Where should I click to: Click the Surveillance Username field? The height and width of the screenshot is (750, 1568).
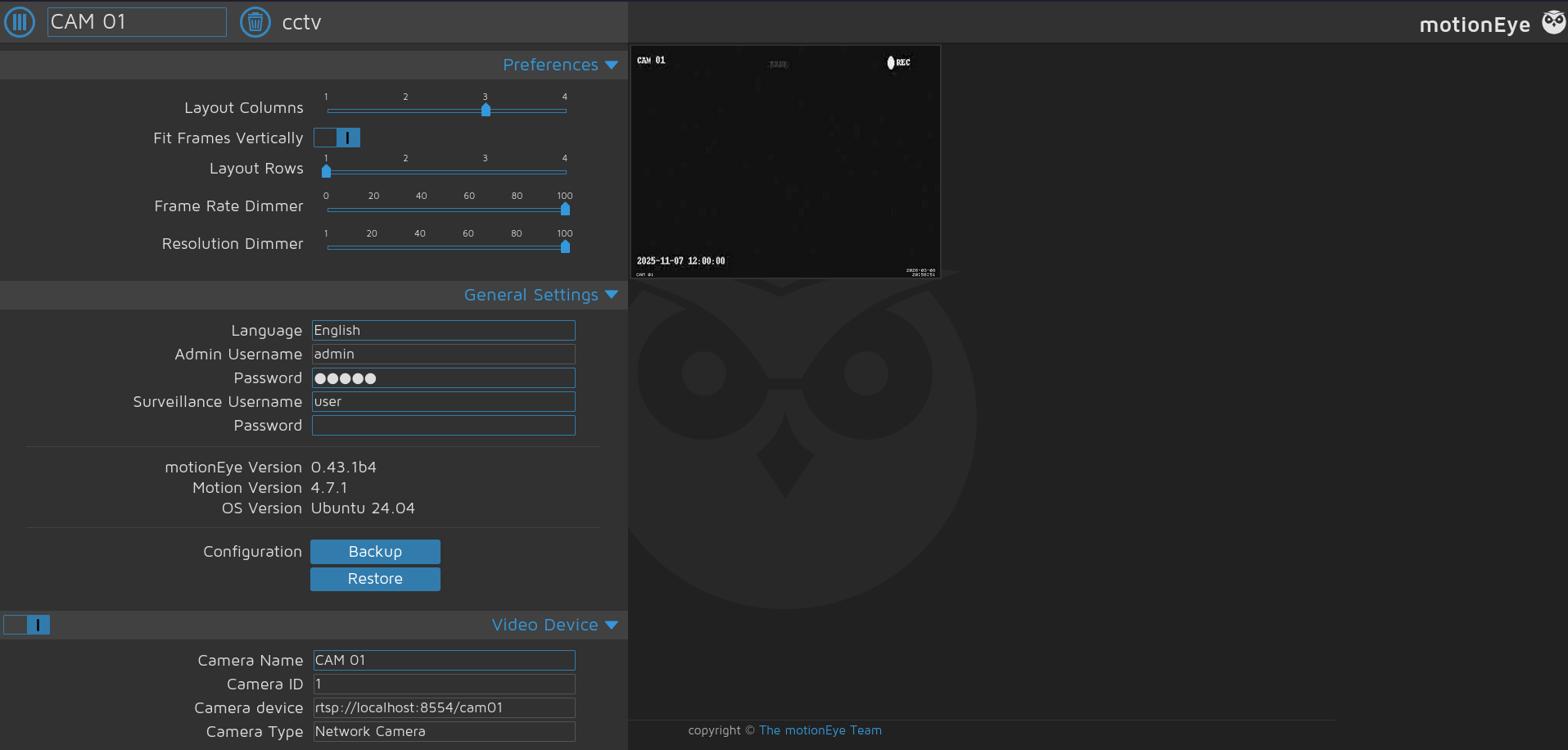pos(444,401)
